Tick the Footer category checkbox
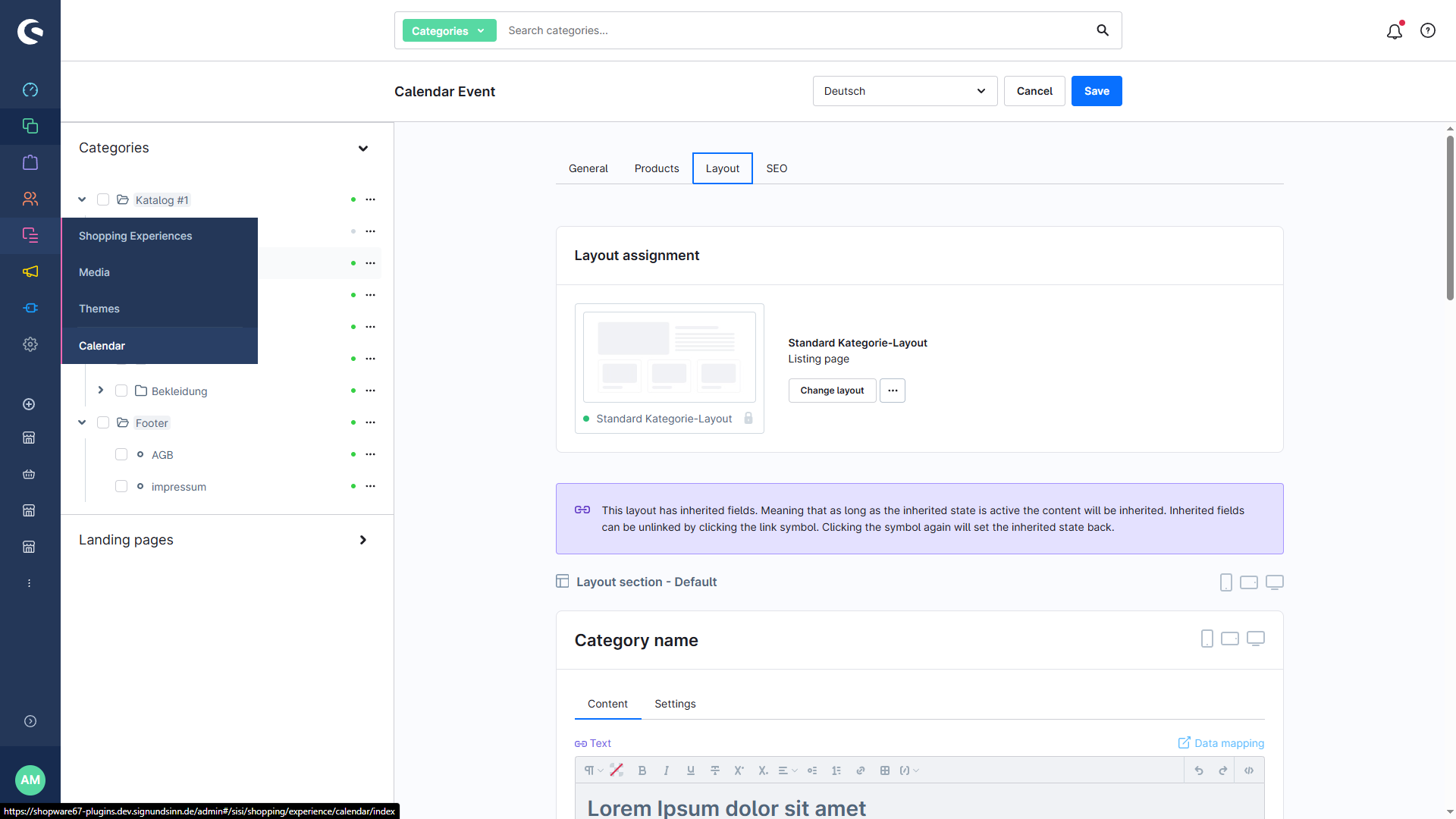This screenshot has height=819, width=1456. coord(103,422)
